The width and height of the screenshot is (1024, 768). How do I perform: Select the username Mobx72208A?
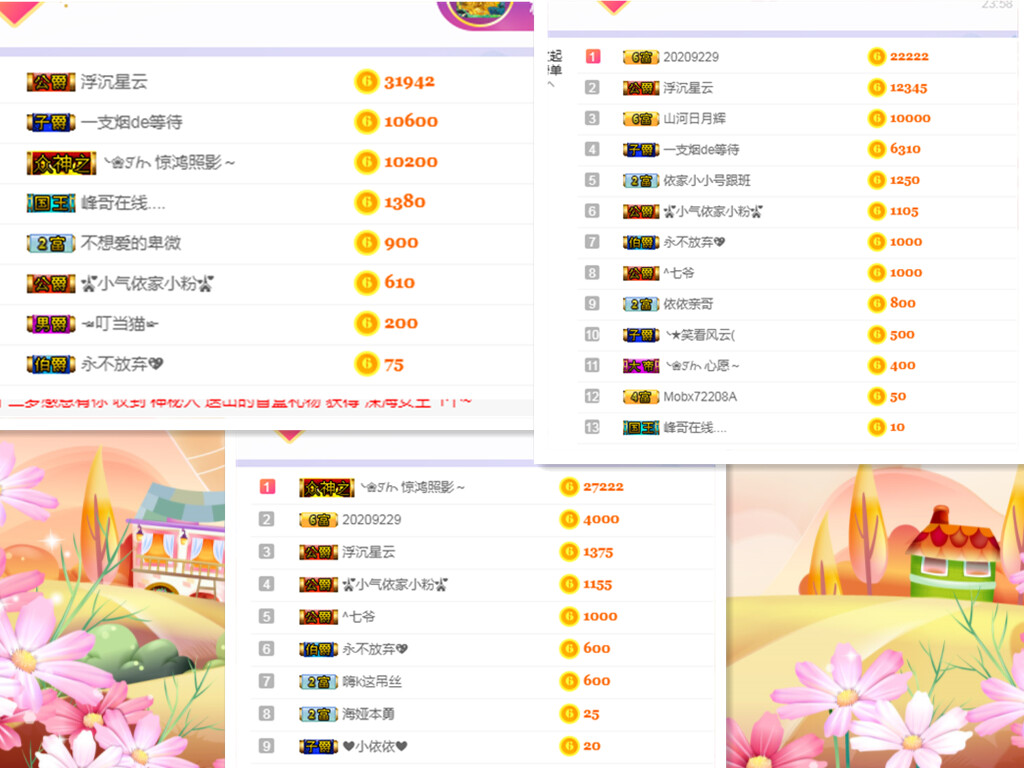click(700, 397)
